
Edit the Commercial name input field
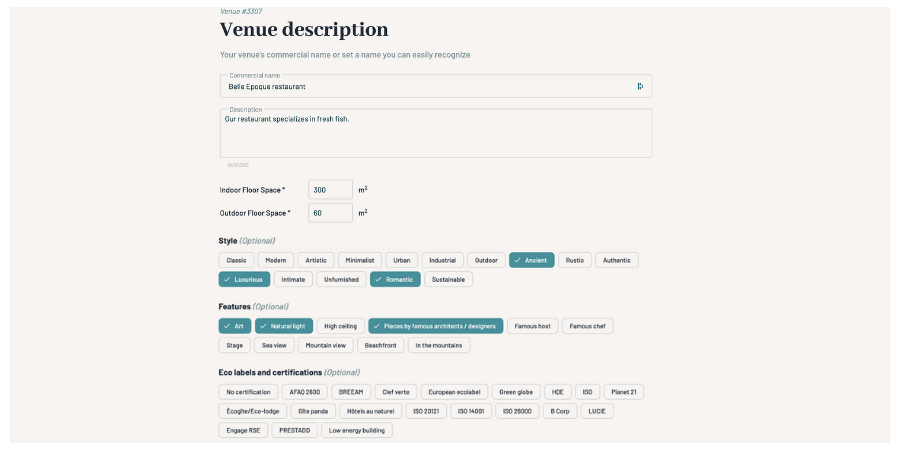coord(436,86)
